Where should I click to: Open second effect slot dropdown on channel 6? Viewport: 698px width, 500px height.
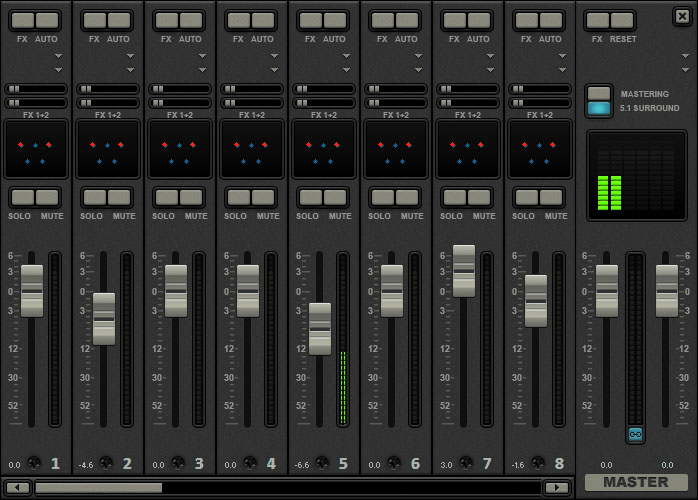click(418, 70)
